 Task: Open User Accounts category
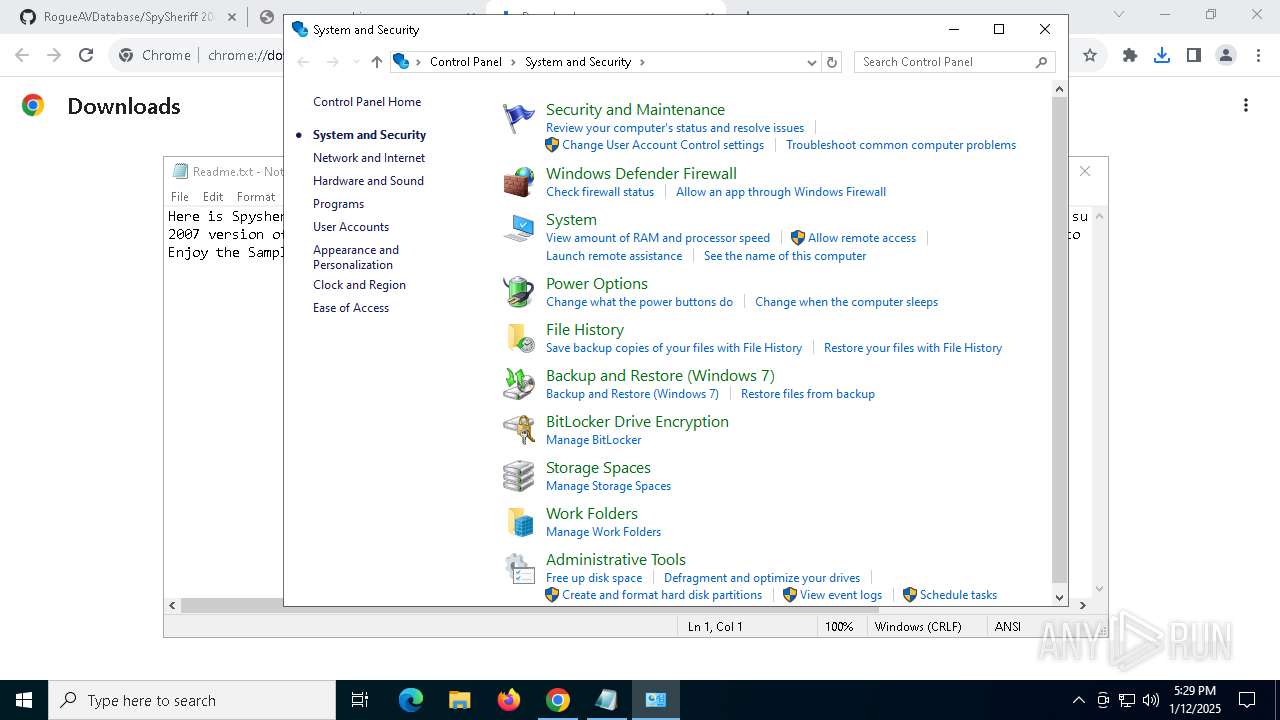pyautogui.click(x=351, y=227)
